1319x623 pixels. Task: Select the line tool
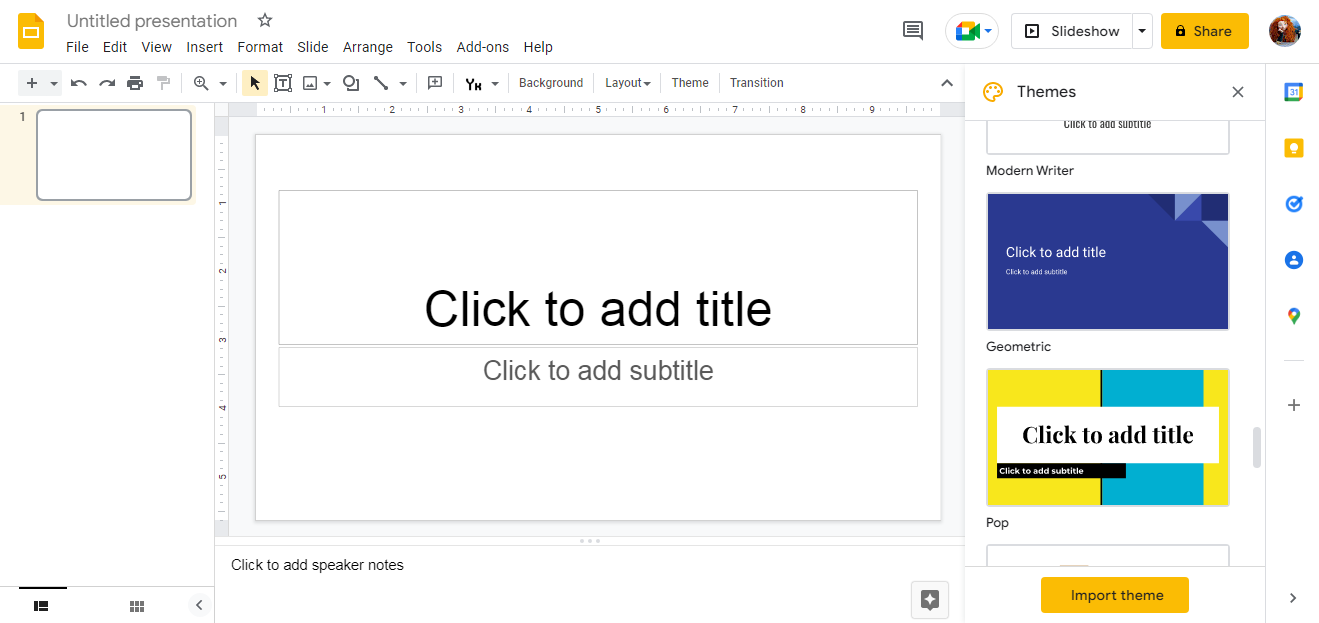click(x=380, y=83)
